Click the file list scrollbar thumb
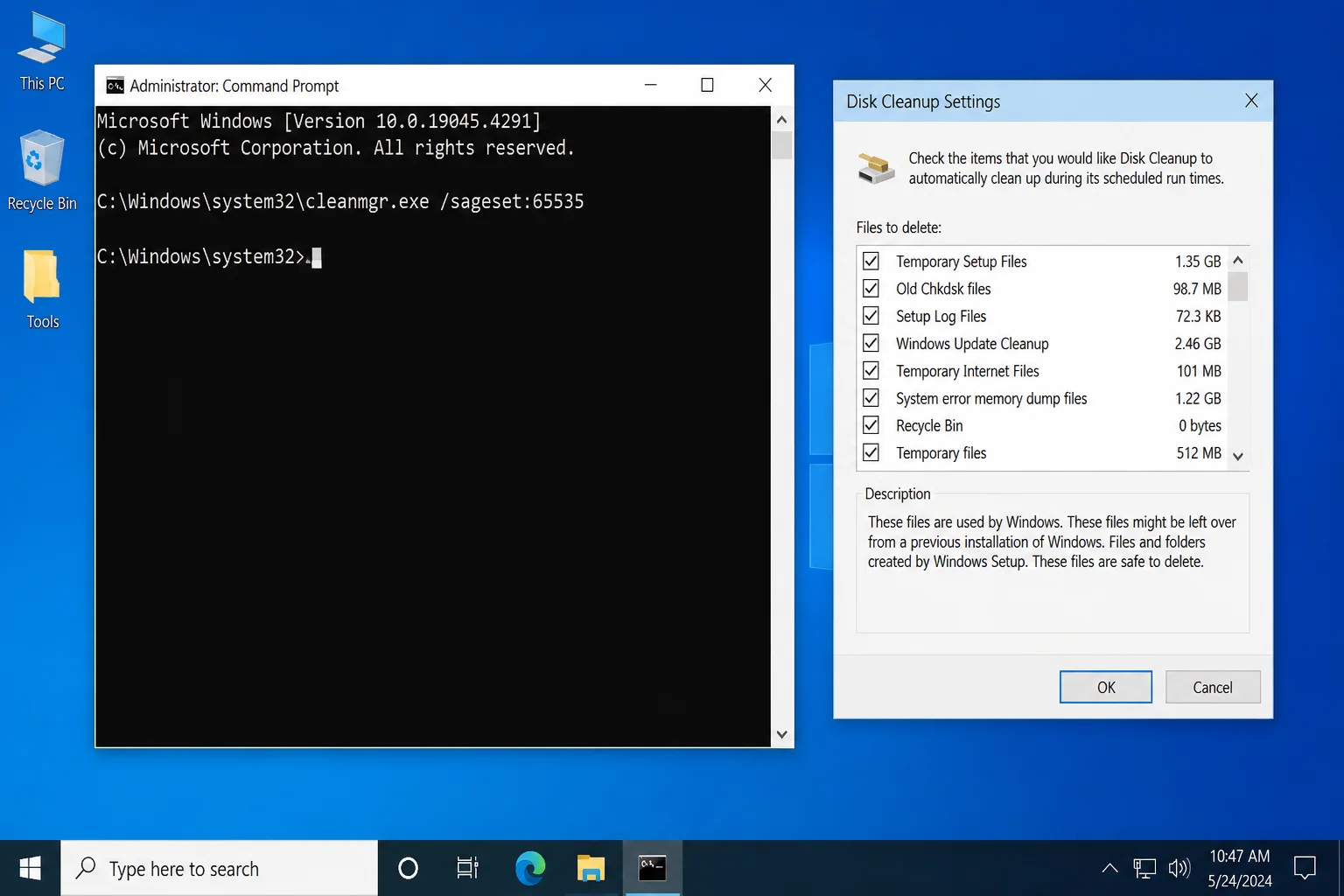The image size is (1344, 896). click(1237, 286)
